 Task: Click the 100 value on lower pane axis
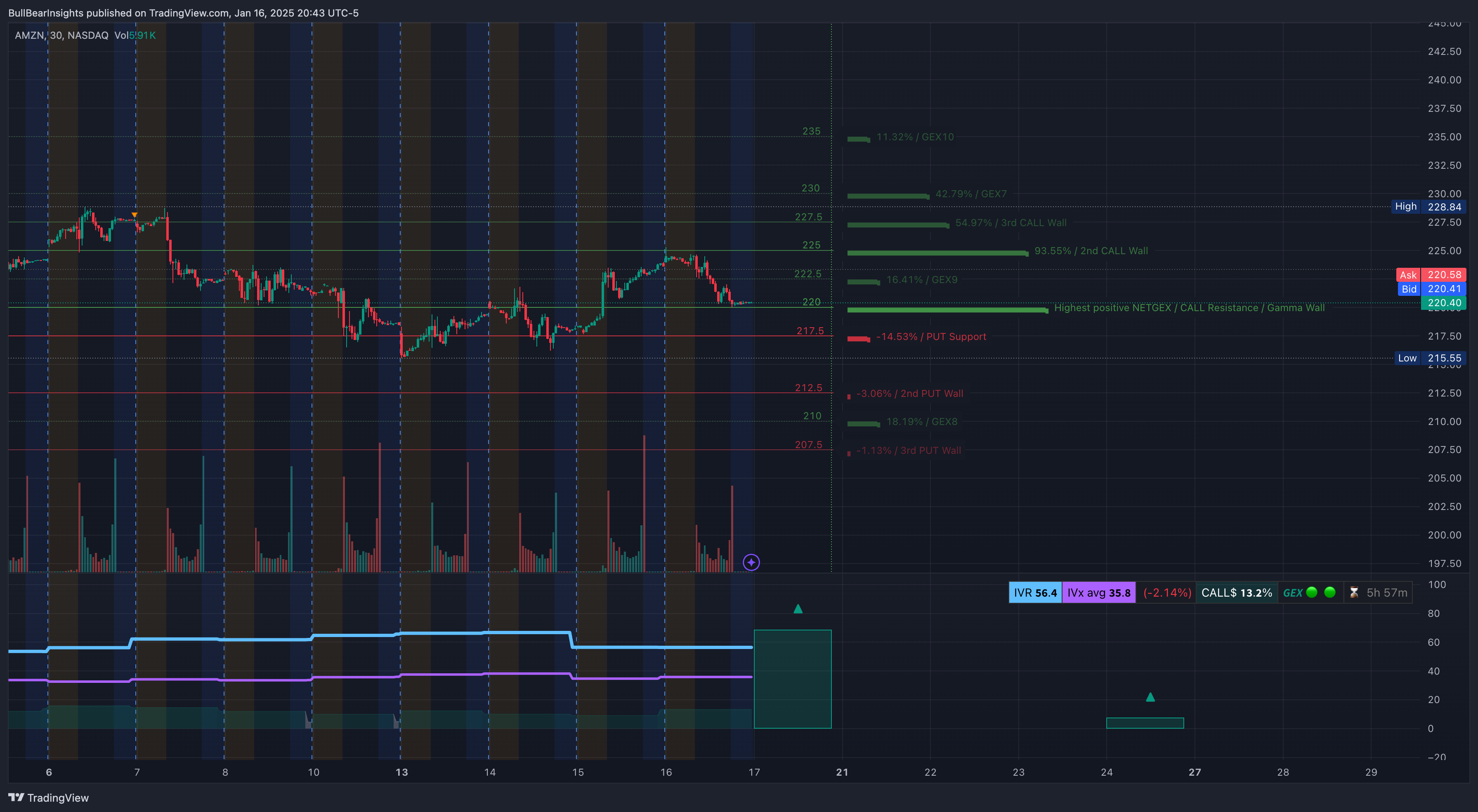(1437, 585)
